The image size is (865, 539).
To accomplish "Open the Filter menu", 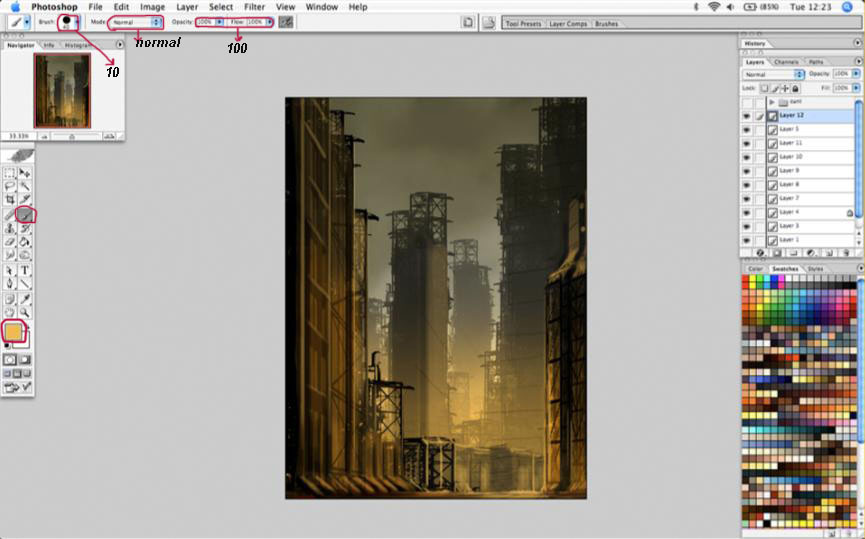I will coord(254,7).
